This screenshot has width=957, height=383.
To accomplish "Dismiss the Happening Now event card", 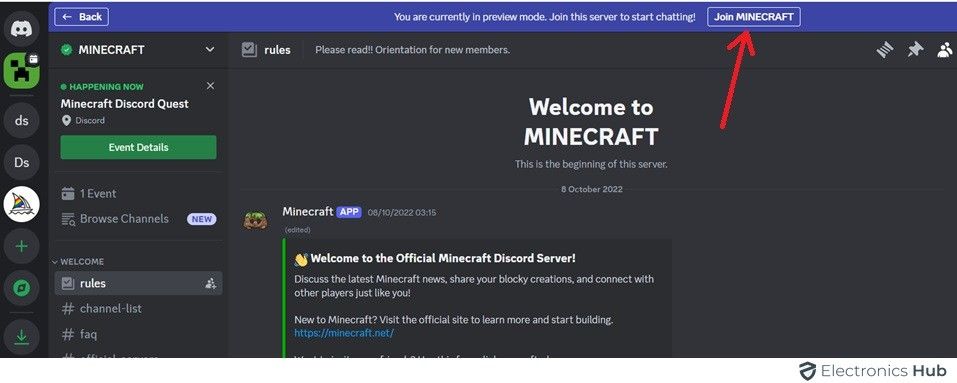I will coord(211,86).
